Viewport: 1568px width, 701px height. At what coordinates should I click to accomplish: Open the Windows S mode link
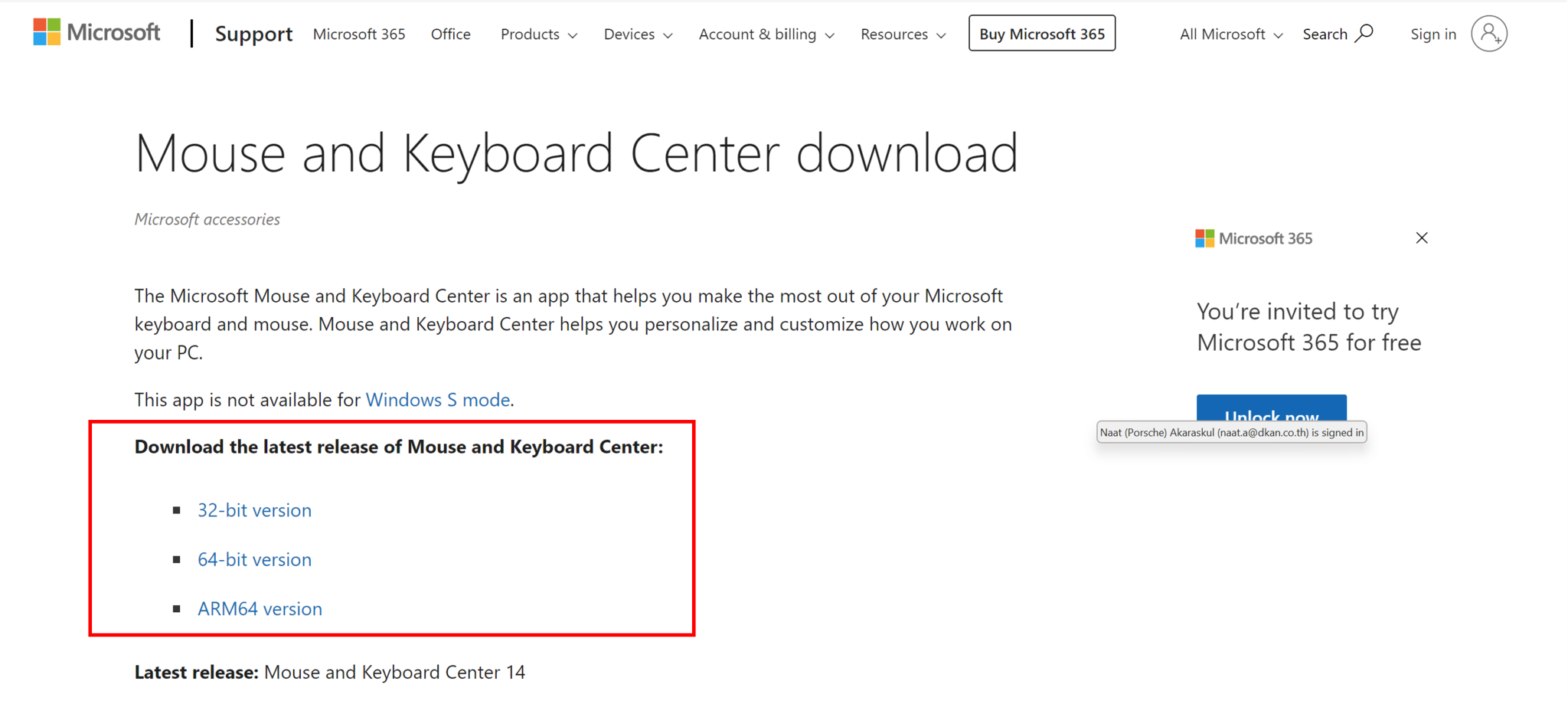438,399
